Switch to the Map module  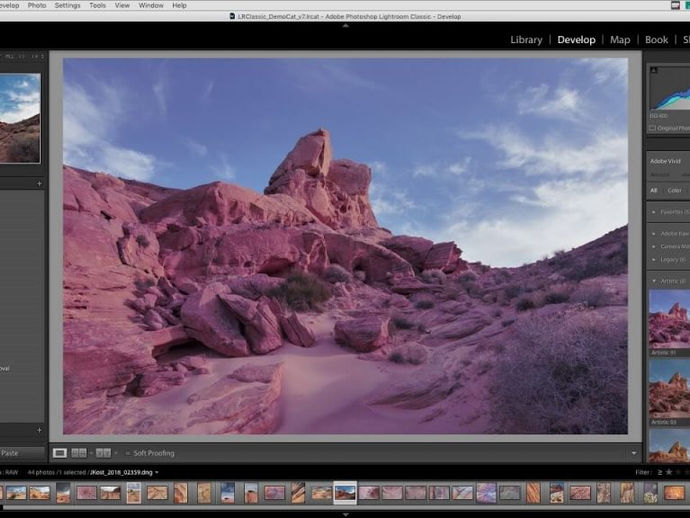click(x=620, y=40)
